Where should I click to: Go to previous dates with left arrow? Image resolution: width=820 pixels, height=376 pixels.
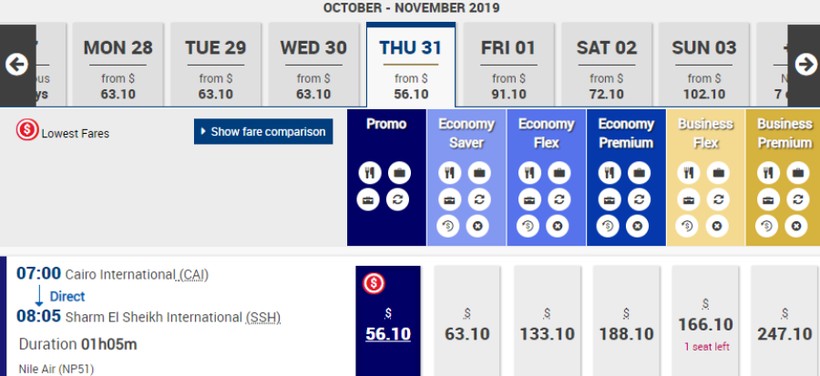point(17,65)
